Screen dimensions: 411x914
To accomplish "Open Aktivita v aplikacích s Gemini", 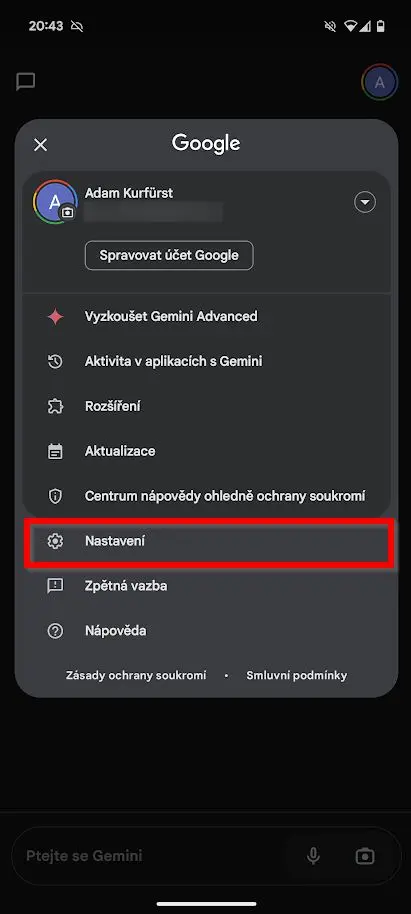I will pyautogui.click(x=206, y=361).
